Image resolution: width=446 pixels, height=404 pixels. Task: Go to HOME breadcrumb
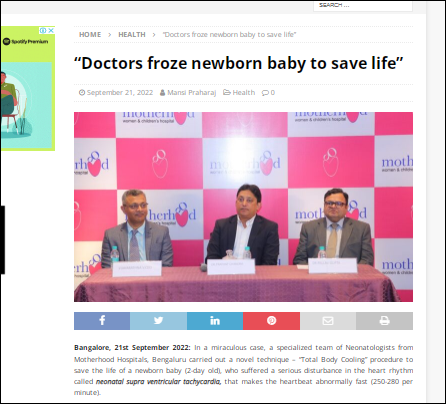tap(90, 35)
